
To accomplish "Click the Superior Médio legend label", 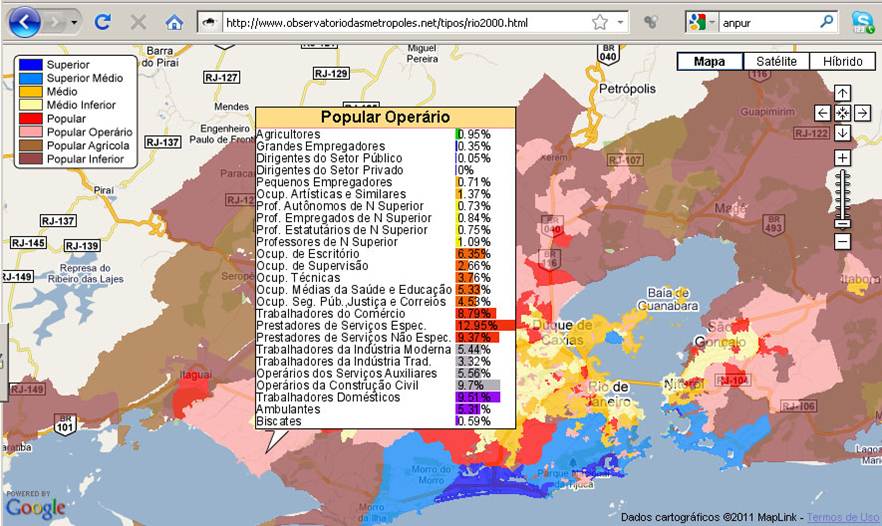I will [85, 78].
